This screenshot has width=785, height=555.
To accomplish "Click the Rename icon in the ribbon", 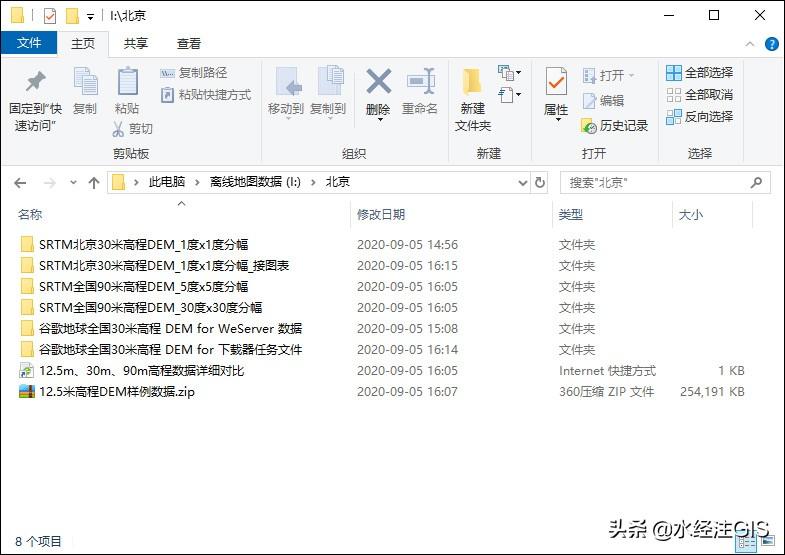I will point(420,84).
